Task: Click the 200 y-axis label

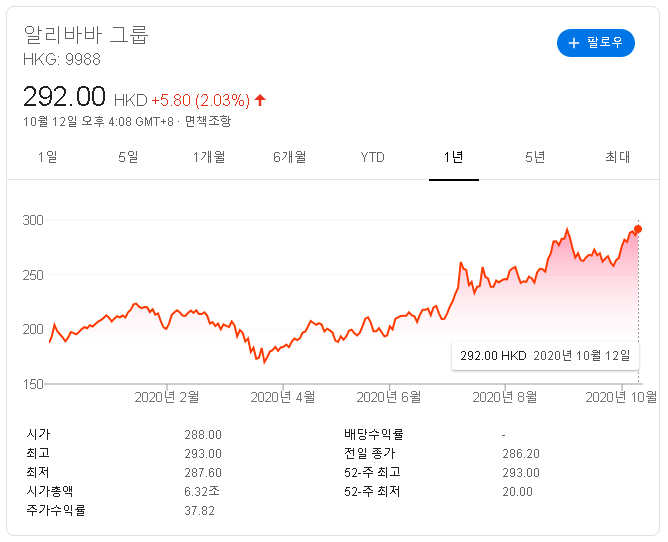Action: (x=33, y=329)
